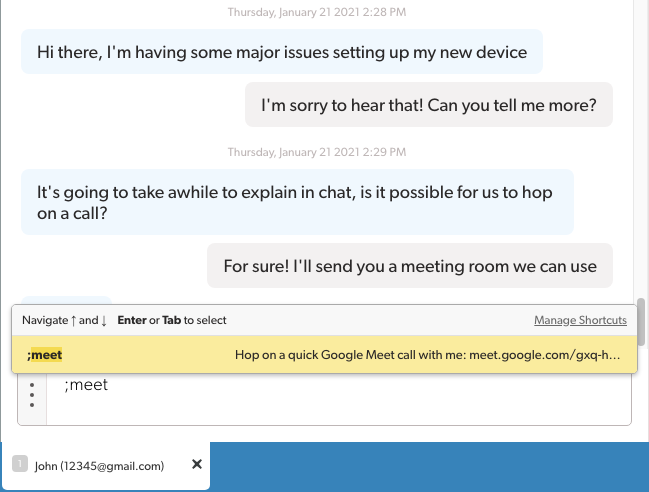Screen dimensions: 649x492
Task: Click the Google Meet shortcut description text
Action: [430, 354]
